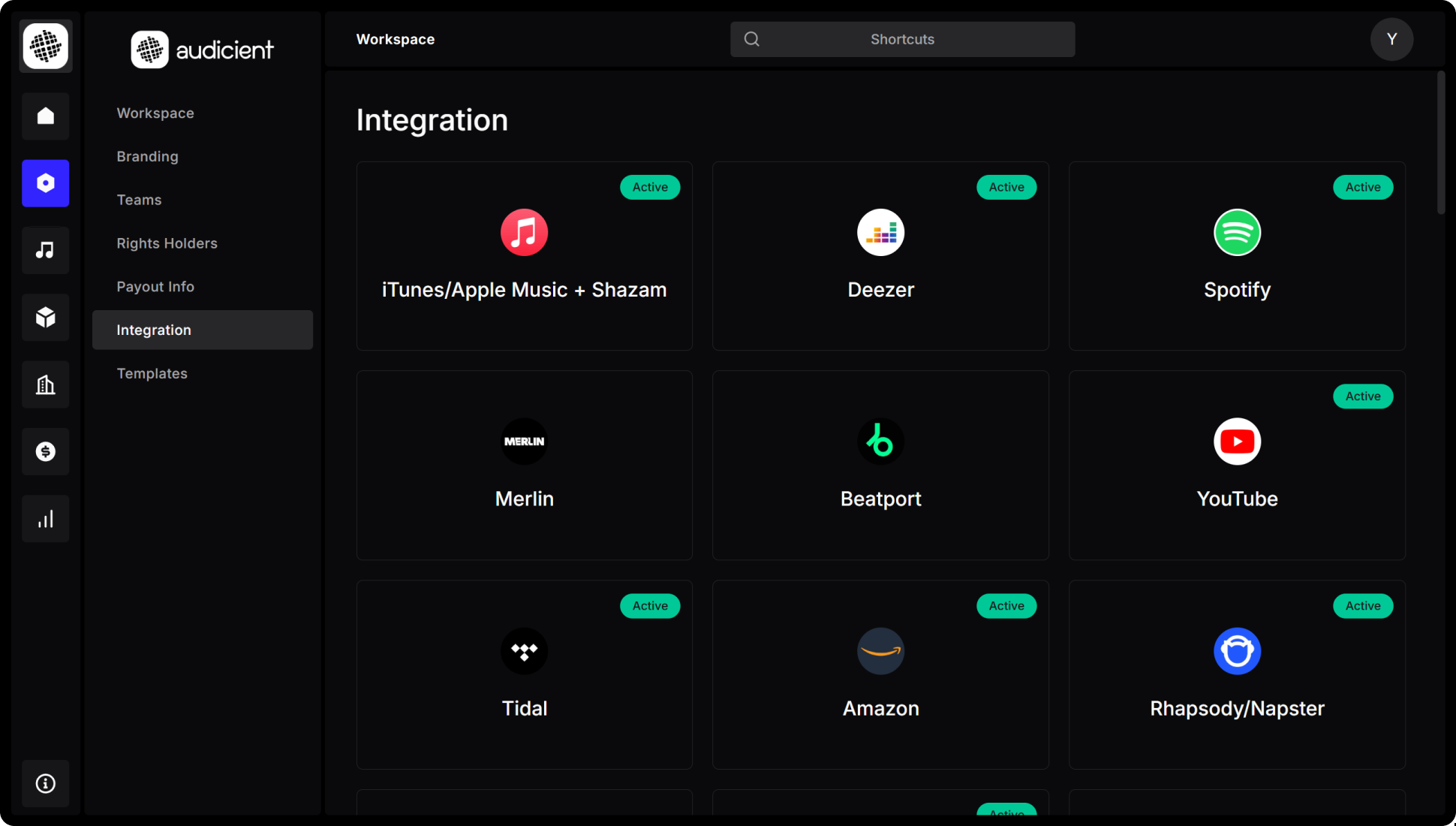Image resolution: width=1456 pixels, height=826 pixels.
Task: Toggle the Active badge on YouTube
Action: (1363, 396)
